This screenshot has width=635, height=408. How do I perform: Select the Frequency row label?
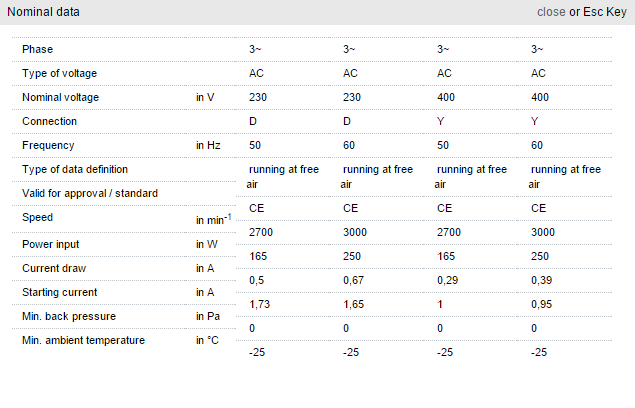[49, 145]
